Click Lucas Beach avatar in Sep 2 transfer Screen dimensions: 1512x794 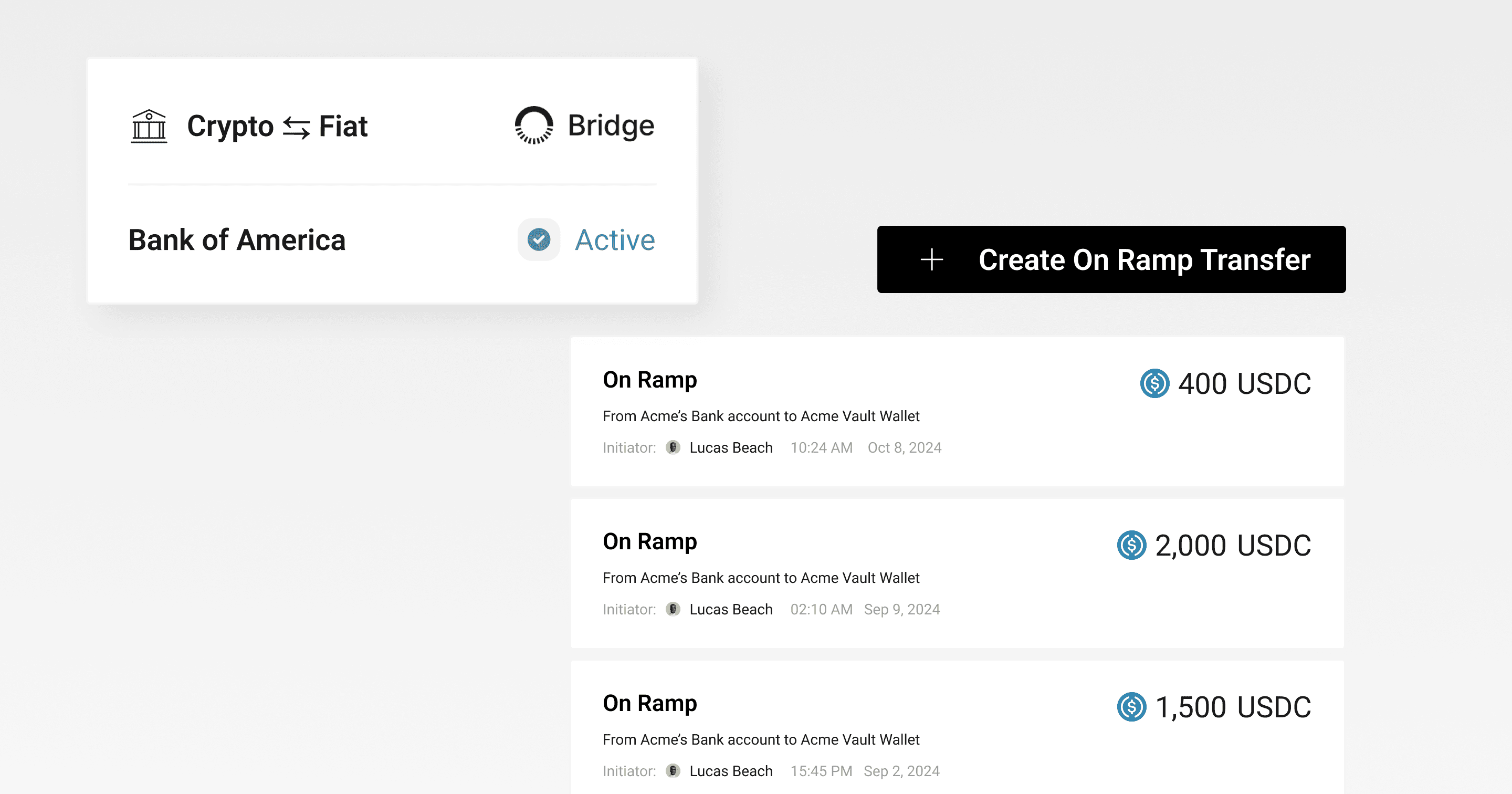pyautogui.click(x=673, y=770)
